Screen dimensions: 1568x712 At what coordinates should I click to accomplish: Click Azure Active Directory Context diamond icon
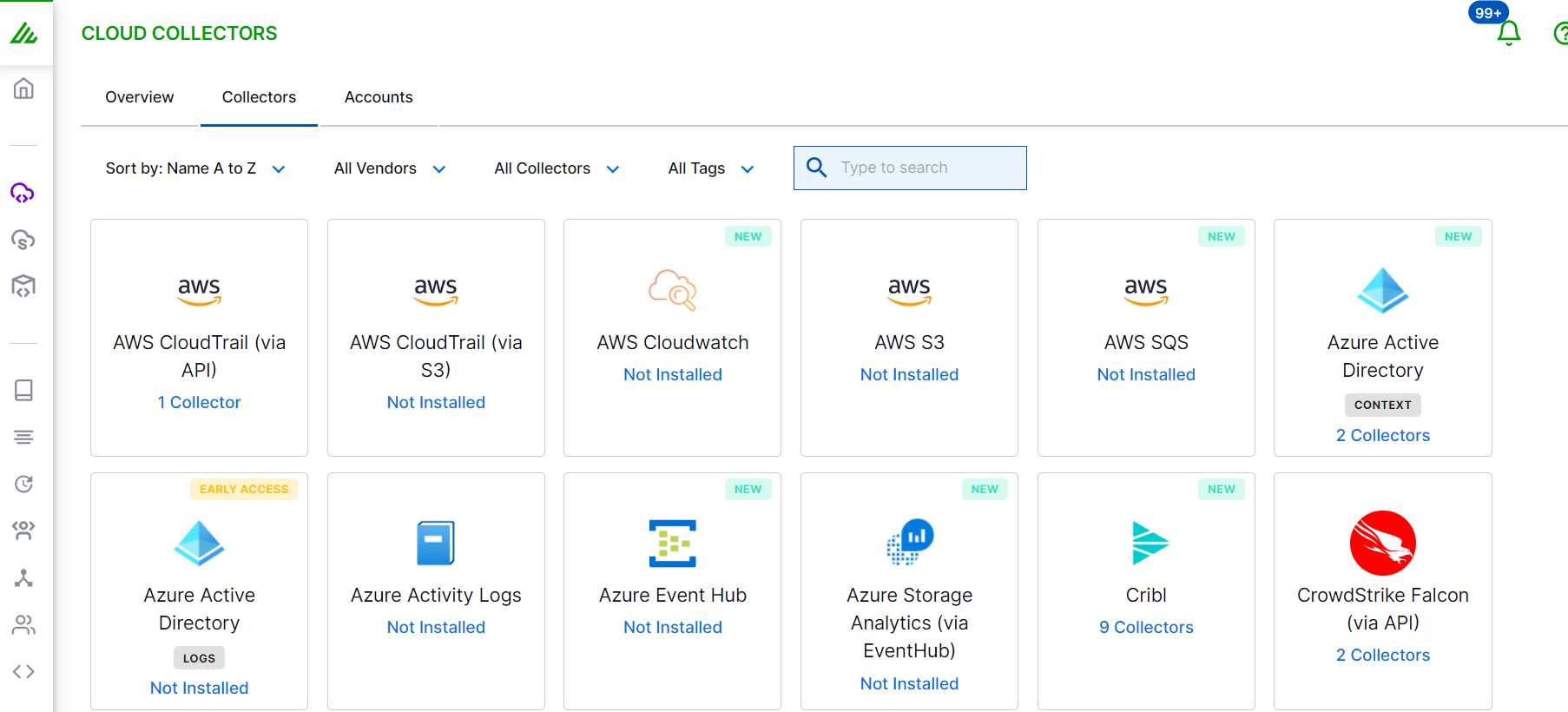(x=1383, y=290)
